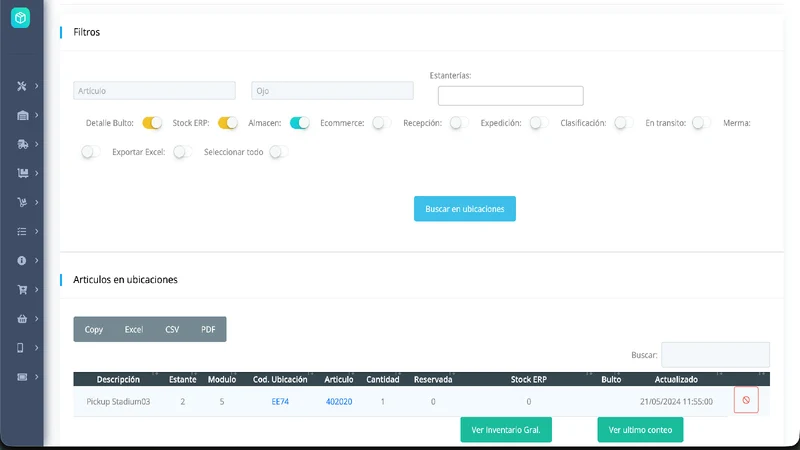Click the Copy export button
The height and width of the screenshot is (450, 800).
coord(94,330)
